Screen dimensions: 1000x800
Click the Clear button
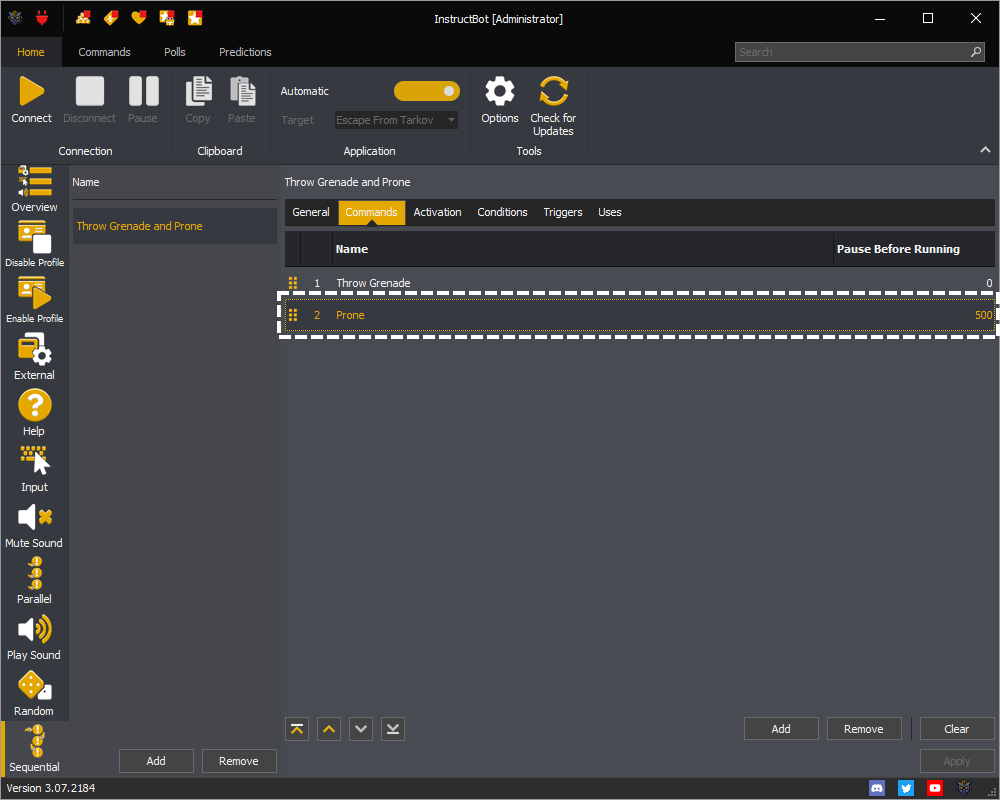click(x=957, y=729)
